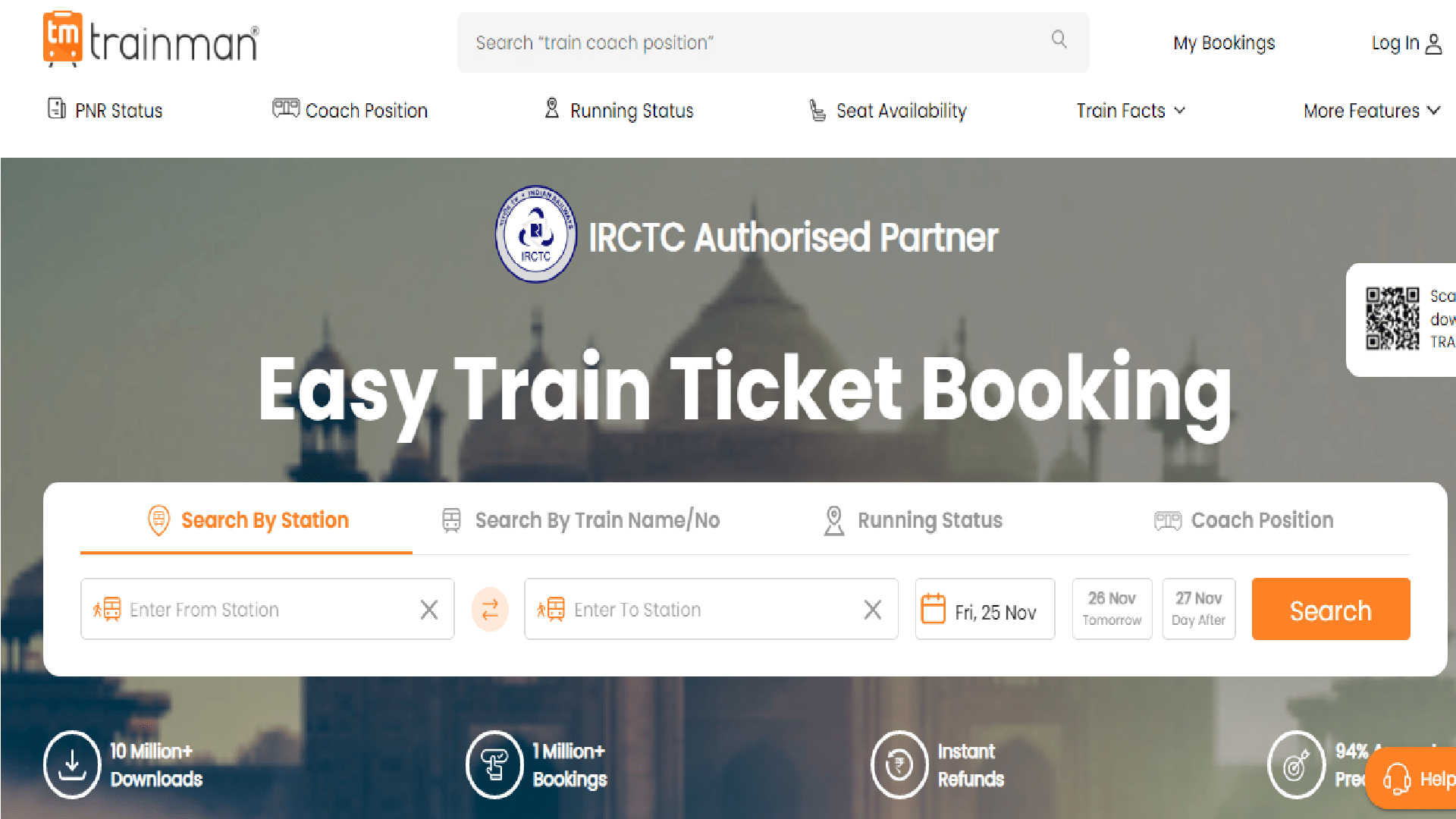The height and width of the screenshot is (819, 1456).
Task: Select the 27 Nov Day After date option
Action: click(1198, 608)
